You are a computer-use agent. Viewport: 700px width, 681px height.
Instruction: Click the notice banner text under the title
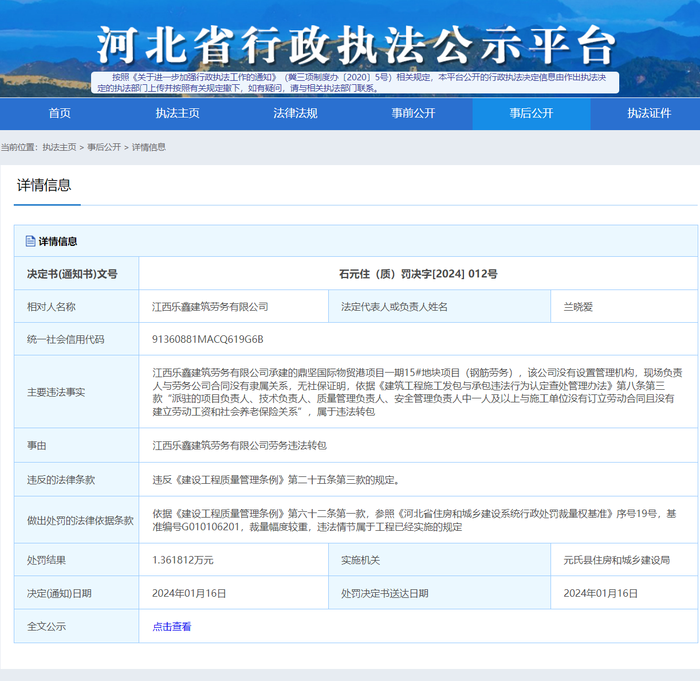coord(355,83)
